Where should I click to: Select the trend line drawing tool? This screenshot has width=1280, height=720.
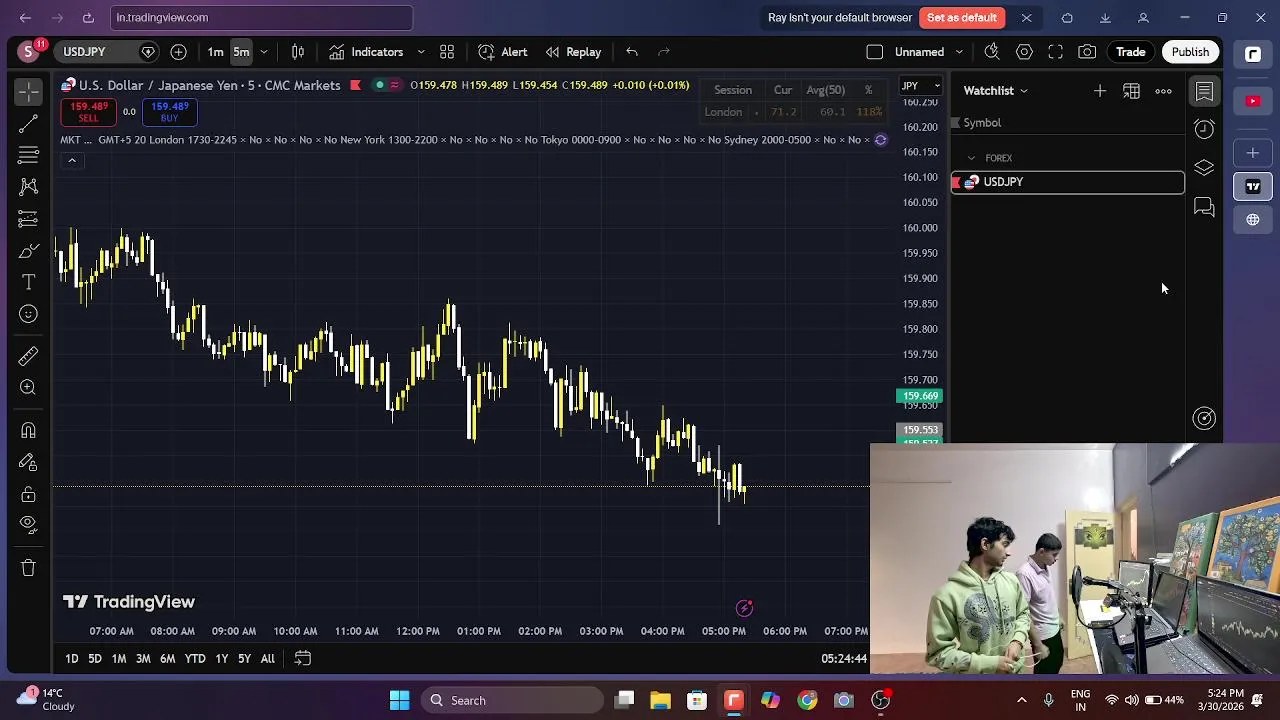point(28,123)
